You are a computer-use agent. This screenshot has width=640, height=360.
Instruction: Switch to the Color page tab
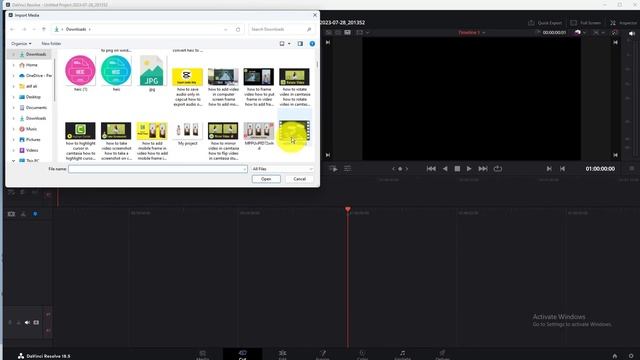[362, 355]
